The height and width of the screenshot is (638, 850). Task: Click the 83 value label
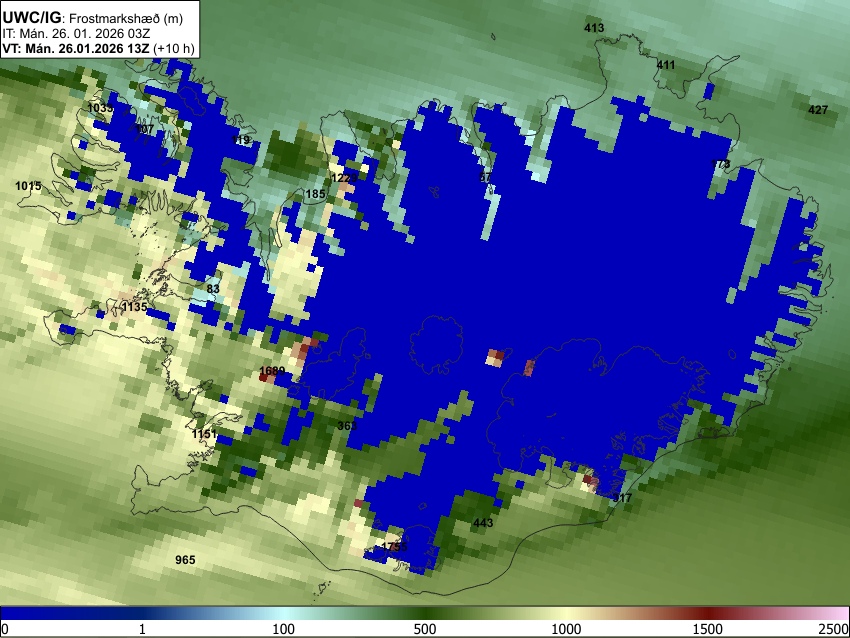pos(213,289)
